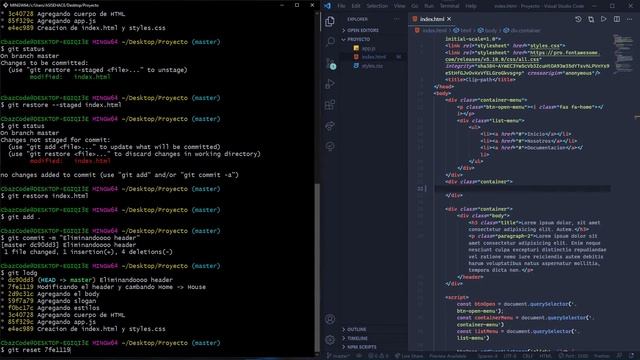Click the editor minimap
This screenshot has width=640, height=360.
click(622, 53)
